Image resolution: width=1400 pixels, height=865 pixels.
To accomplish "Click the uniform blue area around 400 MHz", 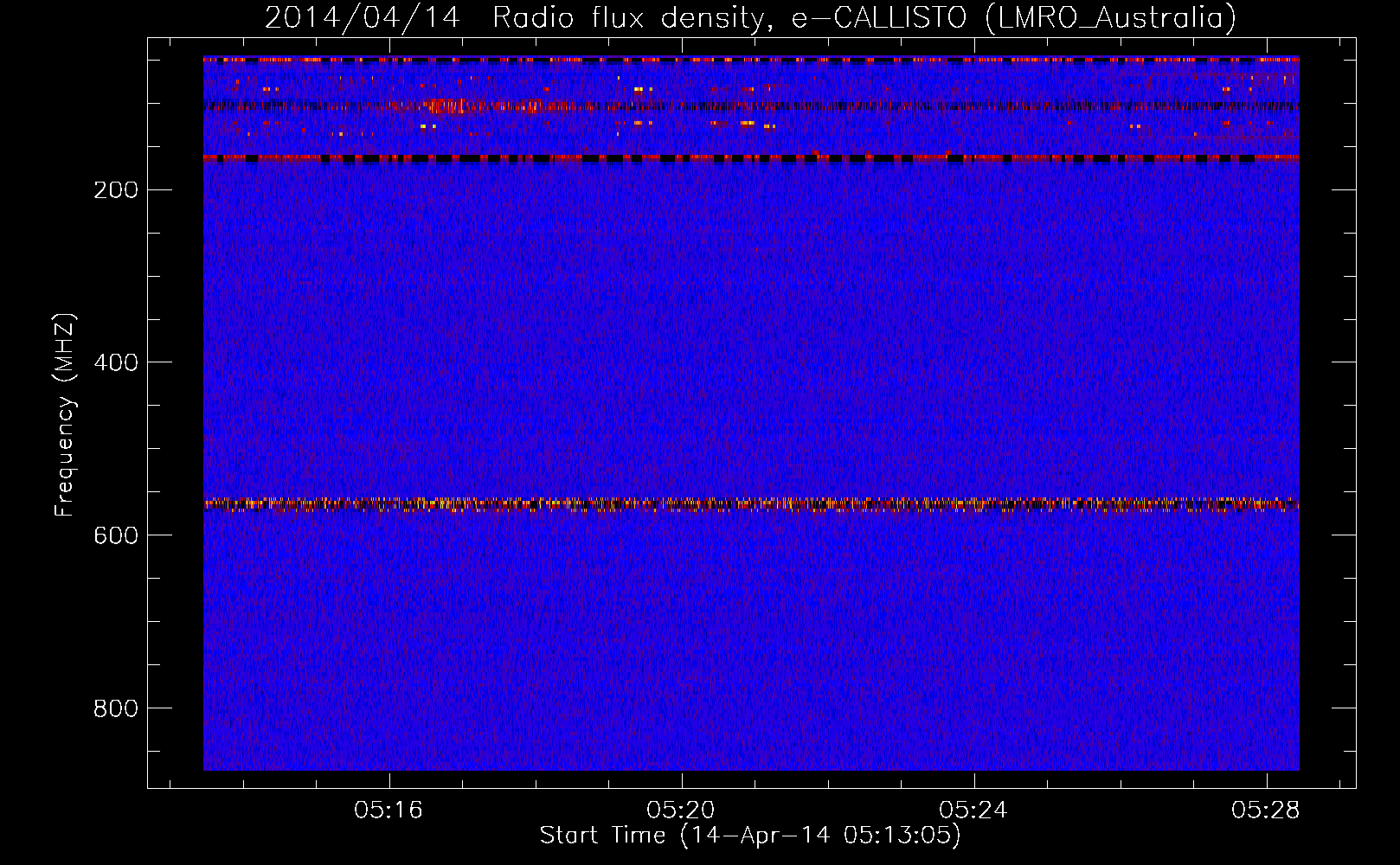I will (x=751, y=362).
